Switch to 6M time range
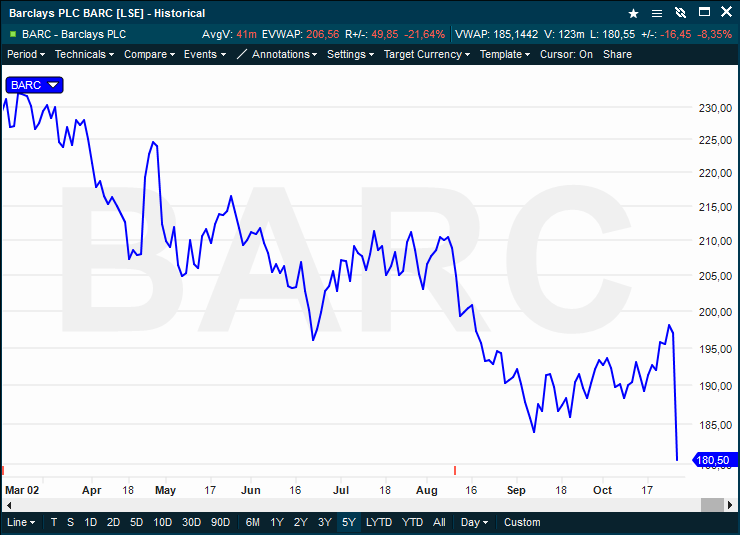Image resolution: width=740 pixels, height=535 pixels. (x=253, y=522)
